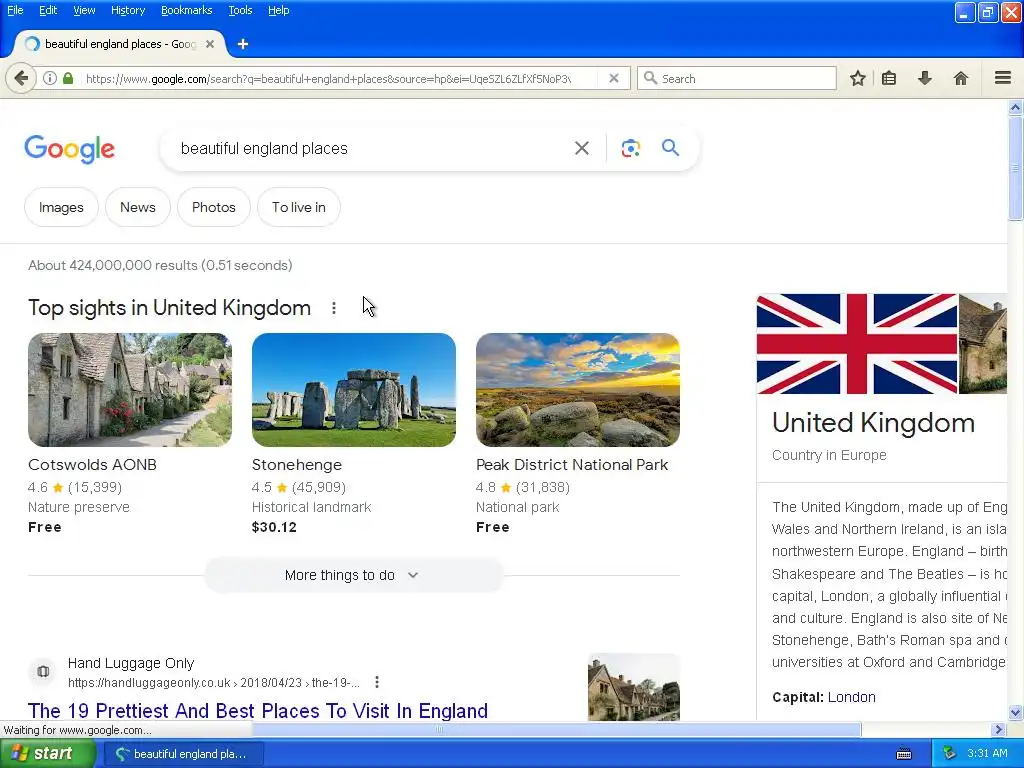Open the Bookmarks menu
Image resolution: width=1024 pixels, height=768 pixels.
[186, 10]
